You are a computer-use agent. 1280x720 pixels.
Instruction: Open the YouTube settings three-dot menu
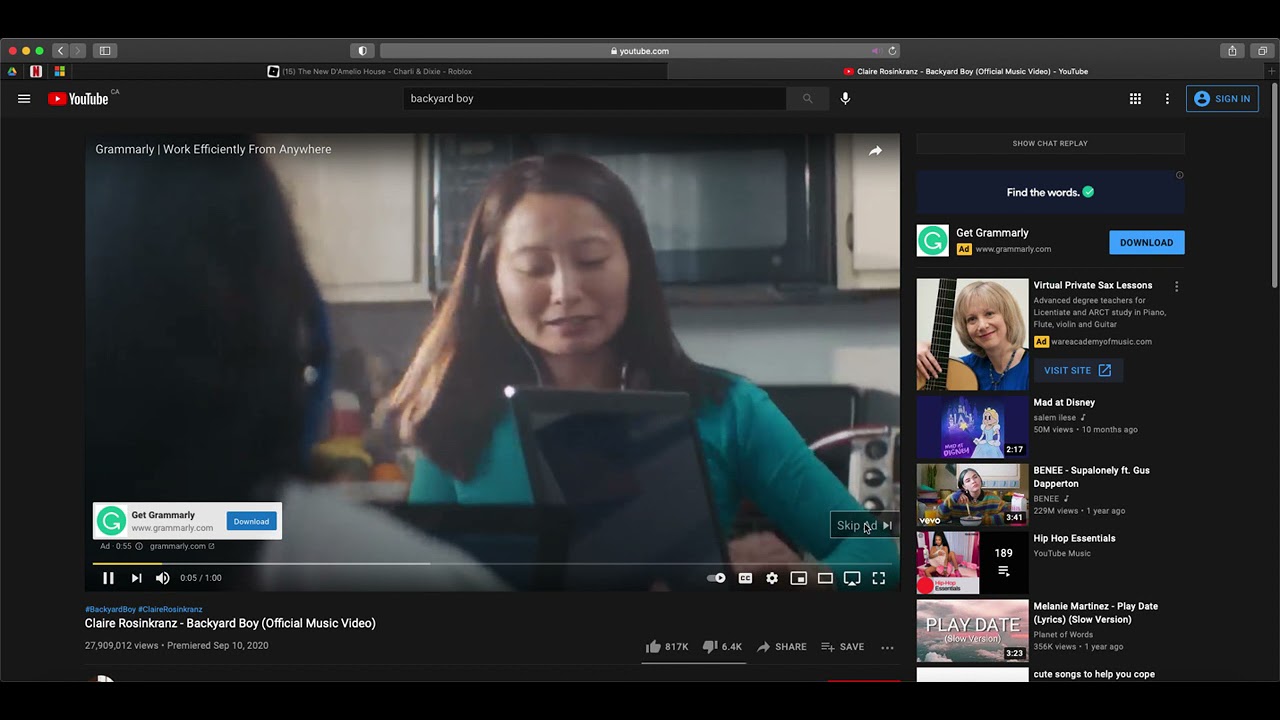(x=1167, y=99)
